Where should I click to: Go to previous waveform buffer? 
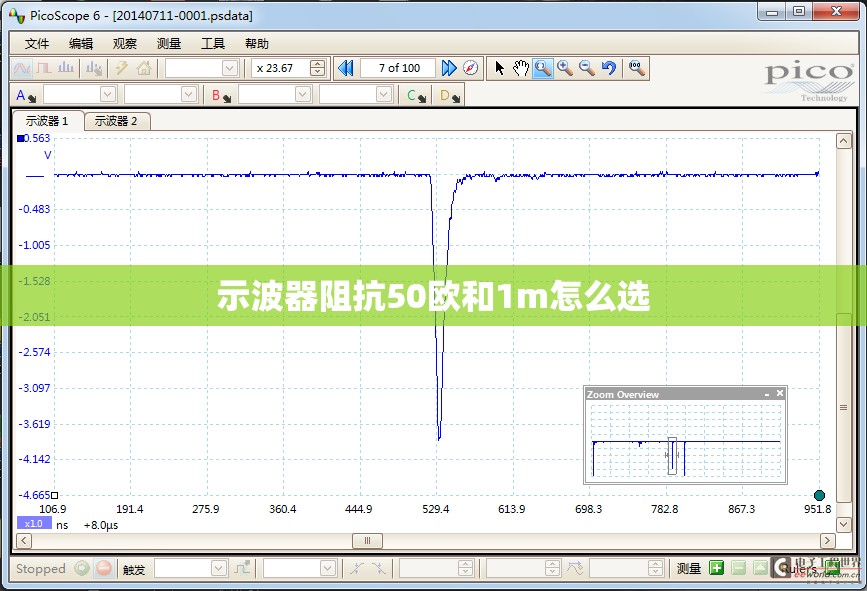tap(346, 68)
